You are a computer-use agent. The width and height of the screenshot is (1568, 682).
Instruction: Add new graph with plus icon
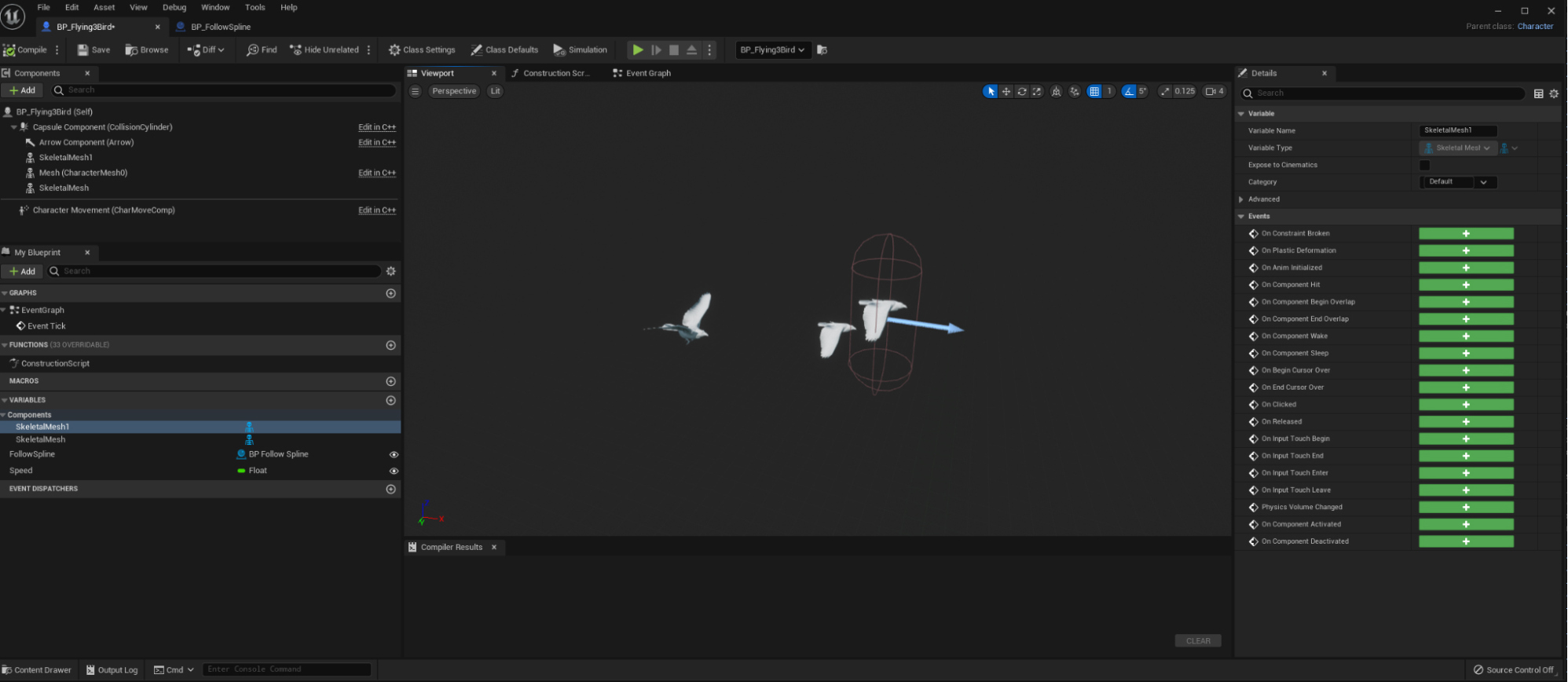390,293
